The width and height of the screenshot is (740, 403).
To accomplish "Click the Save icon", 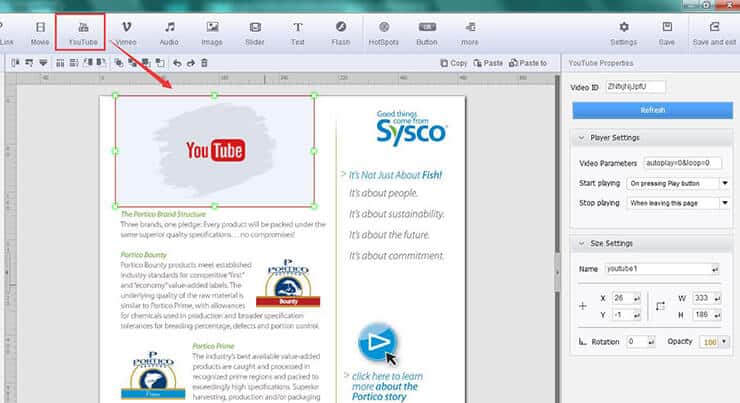I will click(666, 33).
